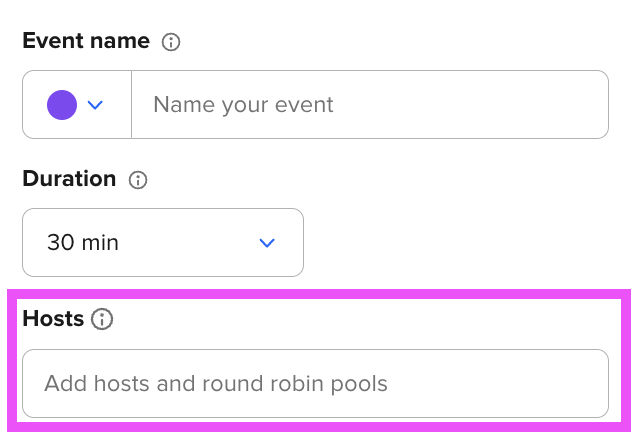Expand the event color chevron
The image size is (640, 436).
[x=95, y=105]
